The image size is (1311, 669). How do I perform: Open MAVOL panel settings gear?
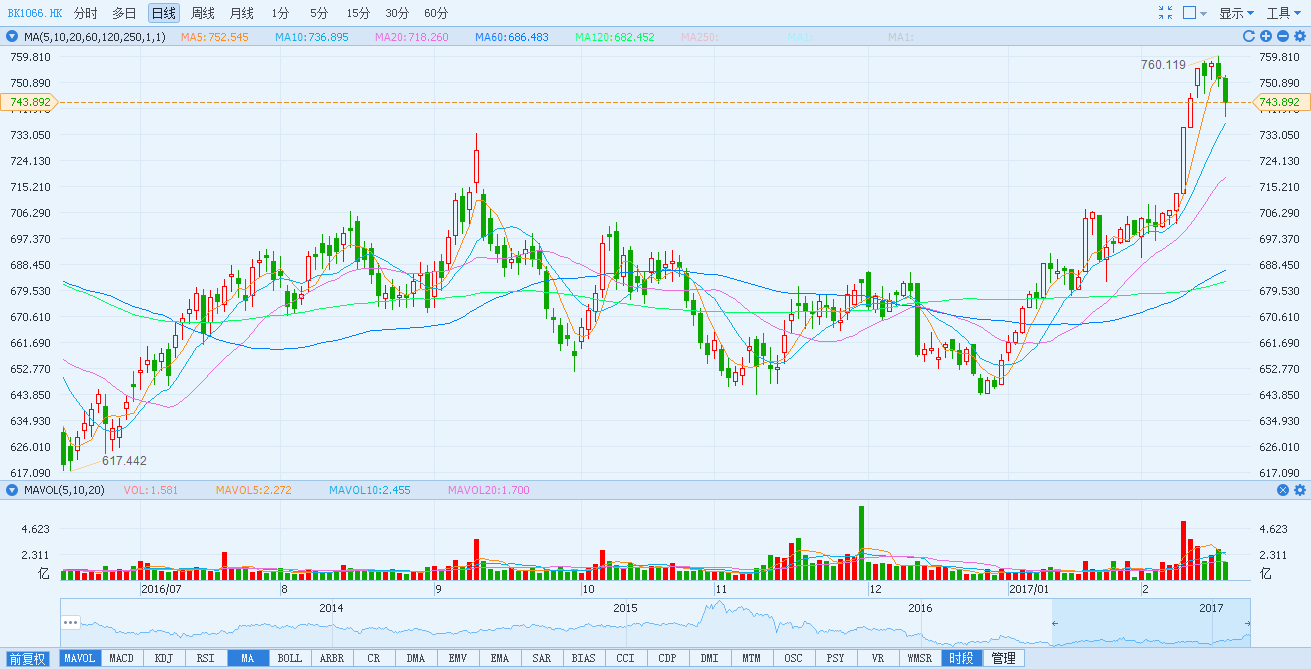[x=1300, y=490]
